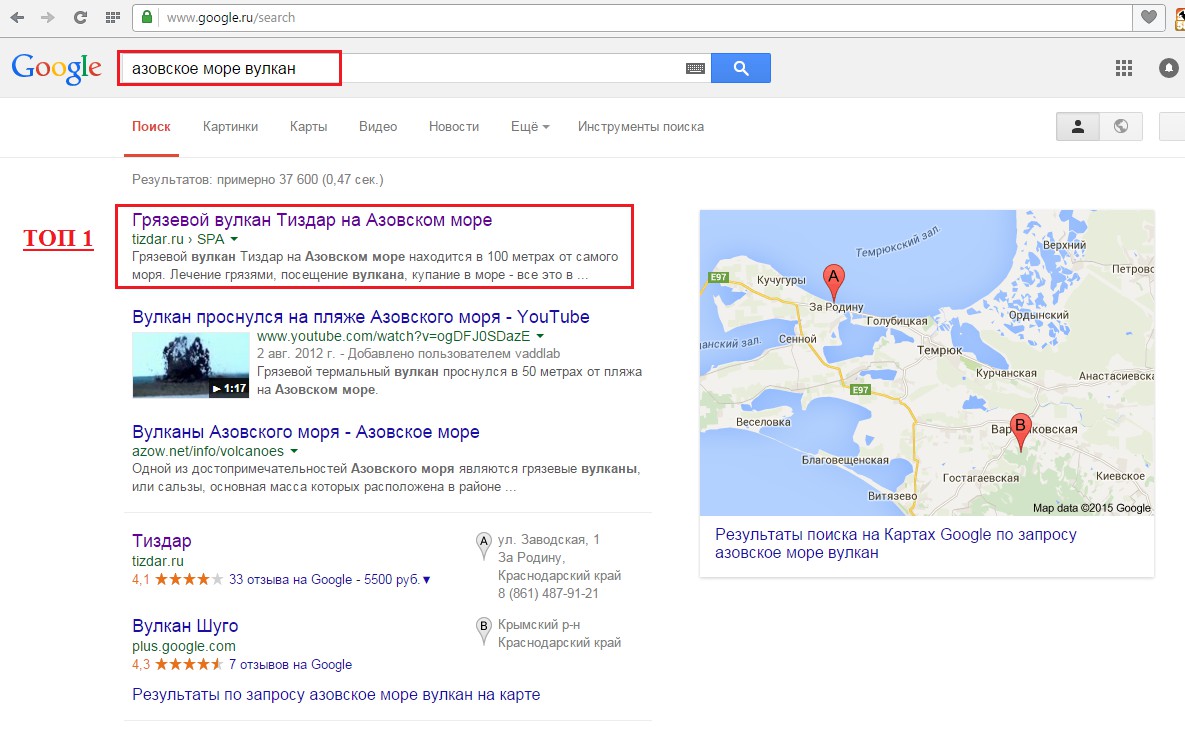Viewport: 1185px width, 734px height.
Task: Click the heart bookmark icon in address bar
Action: click(x=1149, y=17)
